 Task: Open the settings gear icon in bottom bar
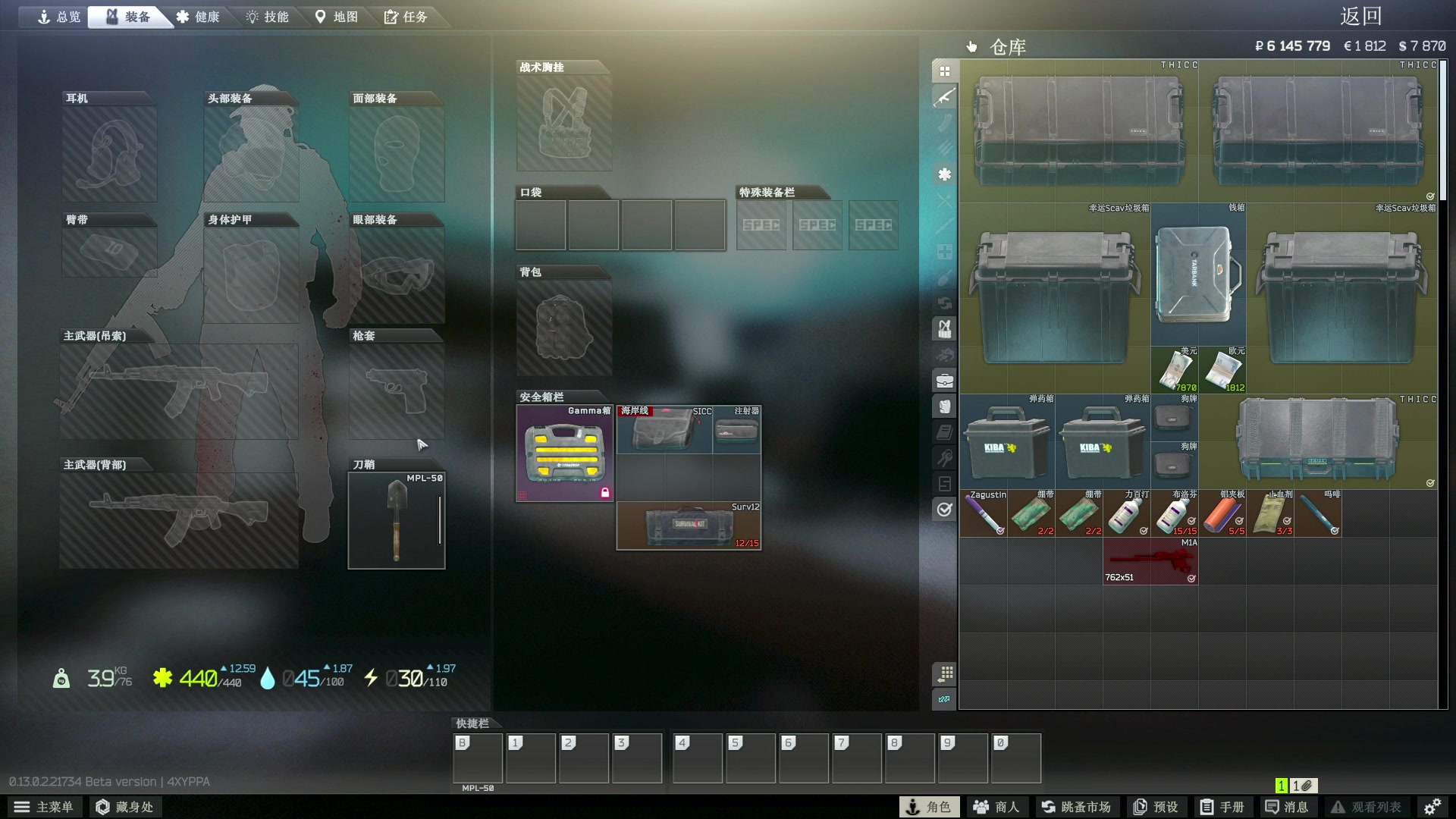click(1432, 807)
